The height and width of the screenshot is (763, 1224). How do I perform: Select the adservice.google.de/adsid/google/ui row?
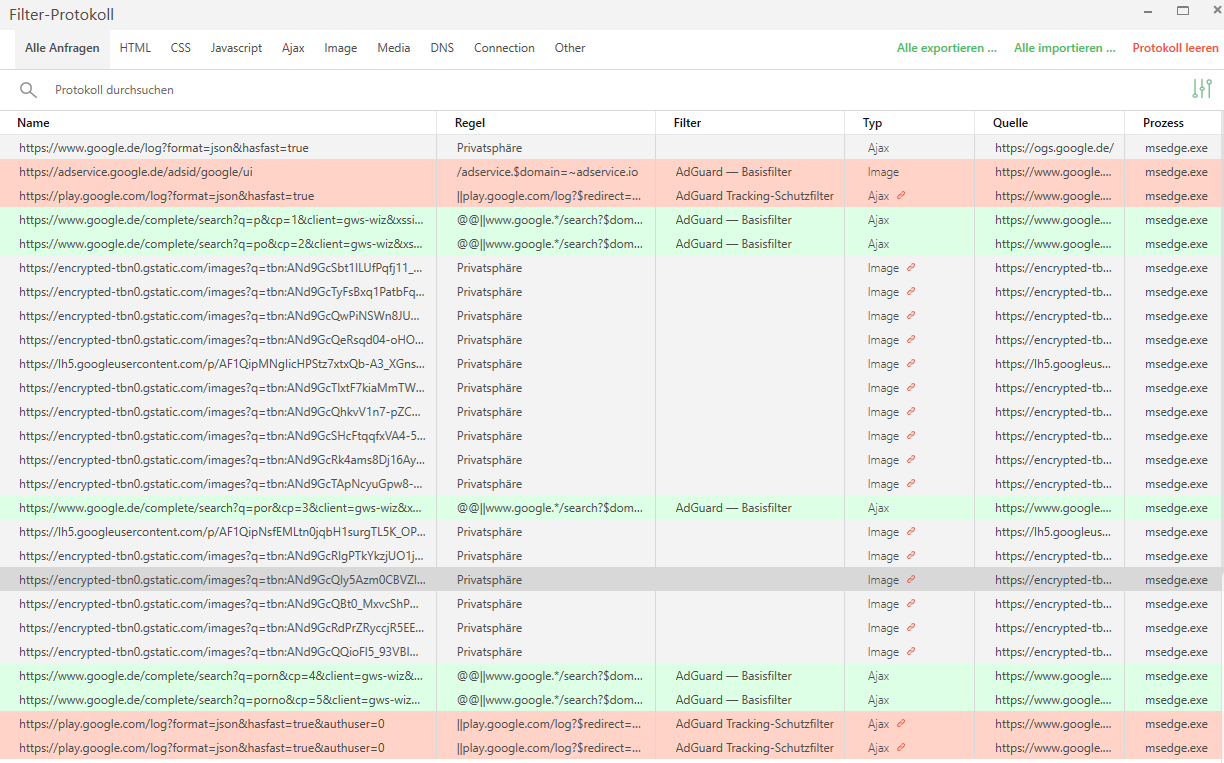click(x=612, y=172)
